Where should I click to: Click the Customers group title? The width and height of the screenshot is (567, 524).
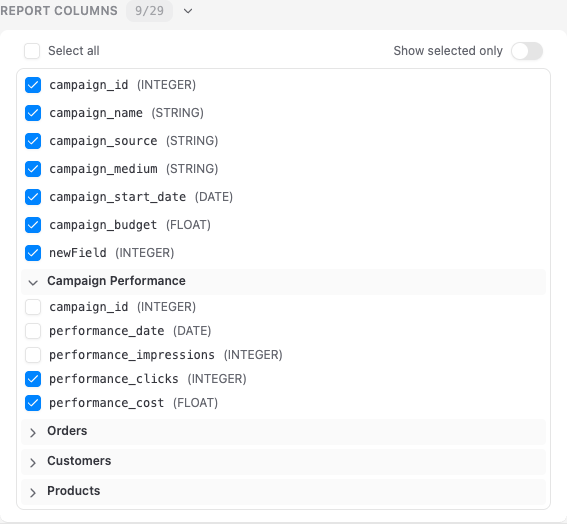(79, 461)
